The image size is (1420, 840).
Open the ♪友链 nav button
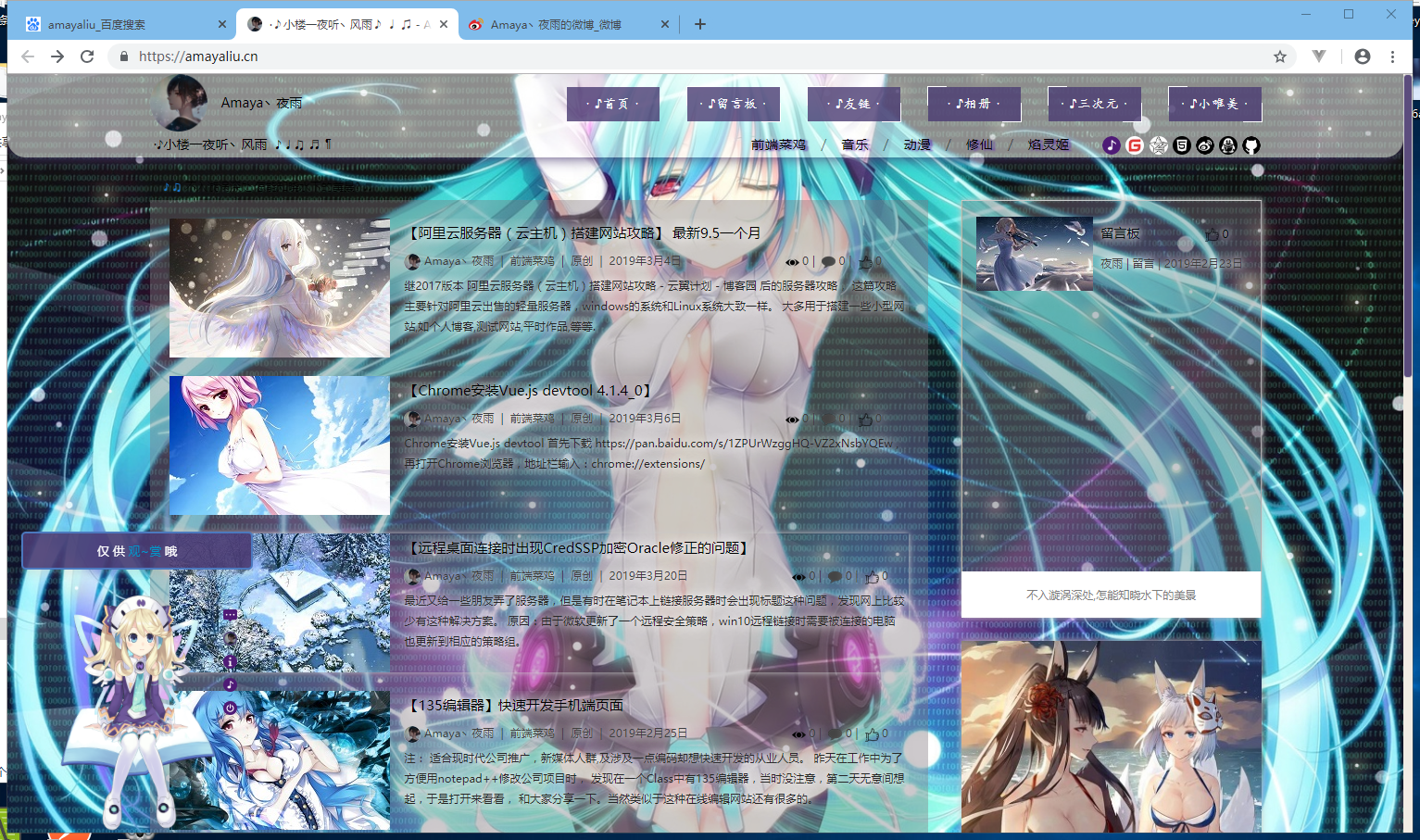pos(854,104)
